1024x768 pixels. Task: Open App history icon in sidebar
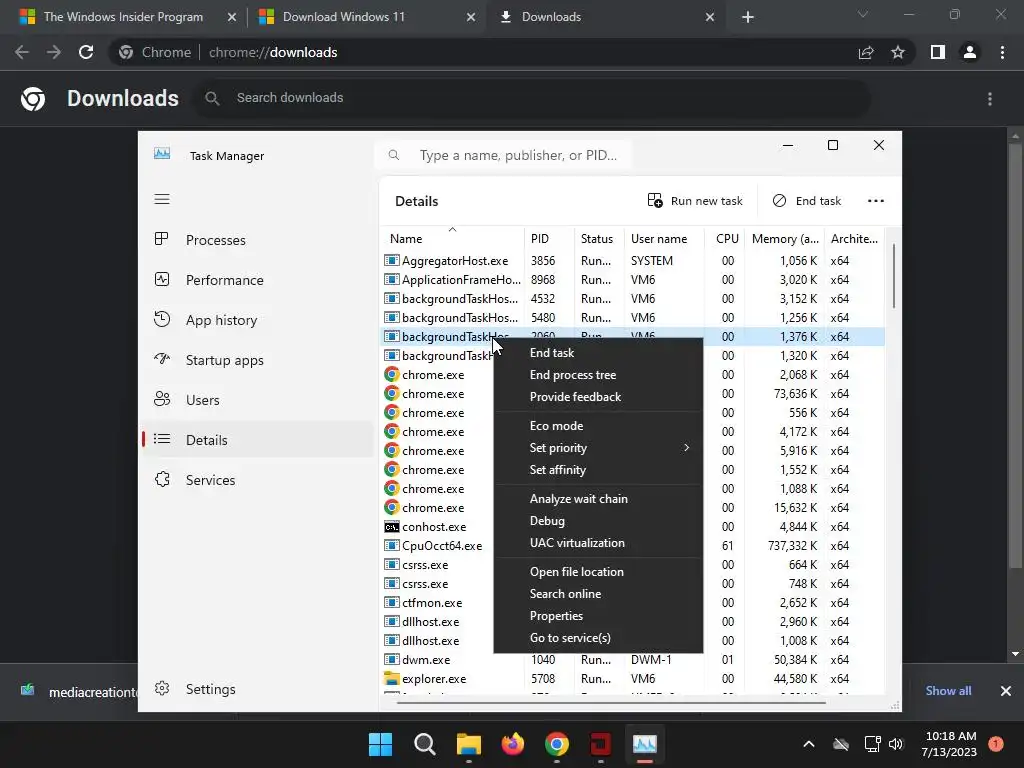click(162, 319)
